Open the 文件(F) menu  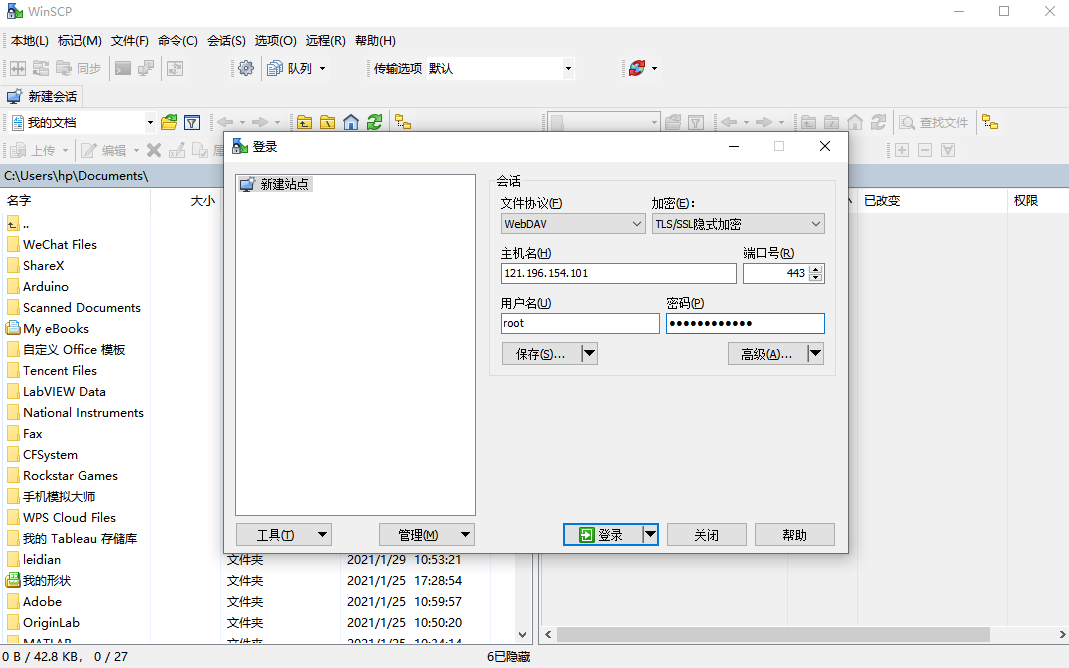coord(130,41)
